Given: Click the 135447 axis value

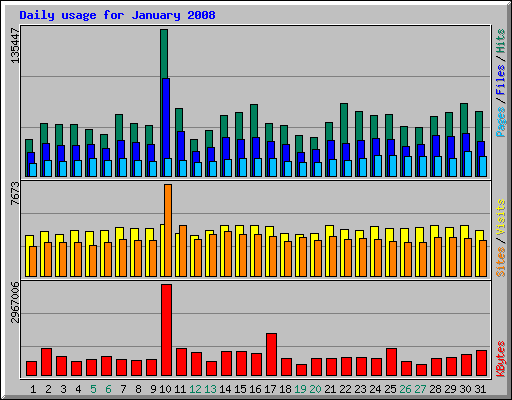Looking at the screenshot, I should [15, 45].
